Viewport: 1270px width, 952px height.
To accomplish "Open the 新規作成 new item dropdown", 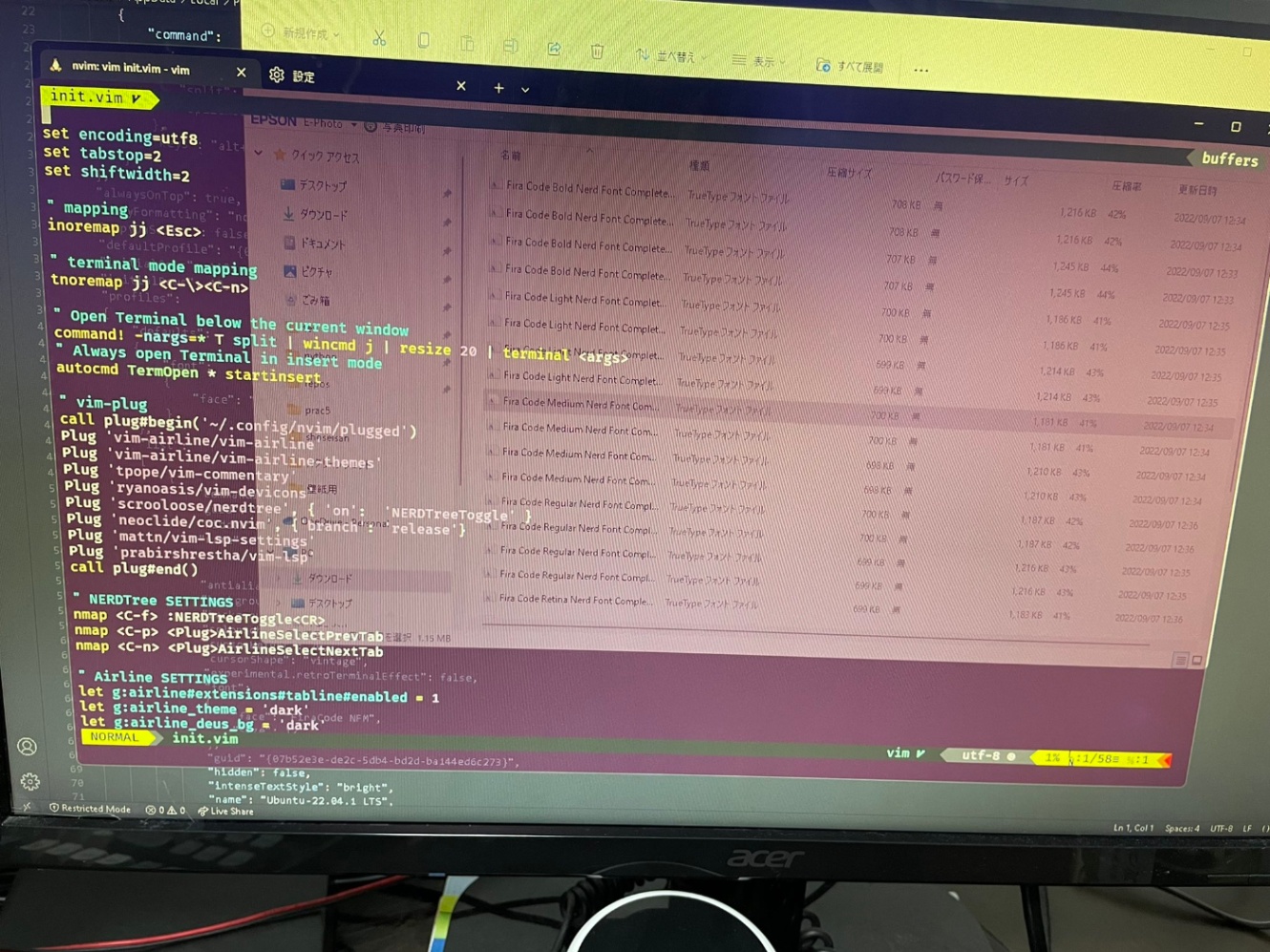I will 301,33.
